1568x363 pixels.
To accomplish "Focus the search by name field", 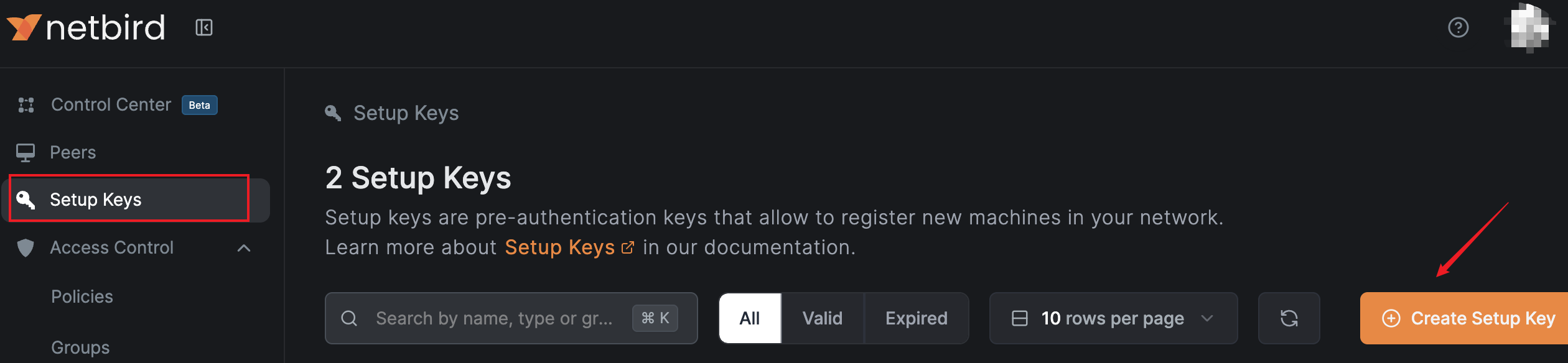I will pos(511,318).
